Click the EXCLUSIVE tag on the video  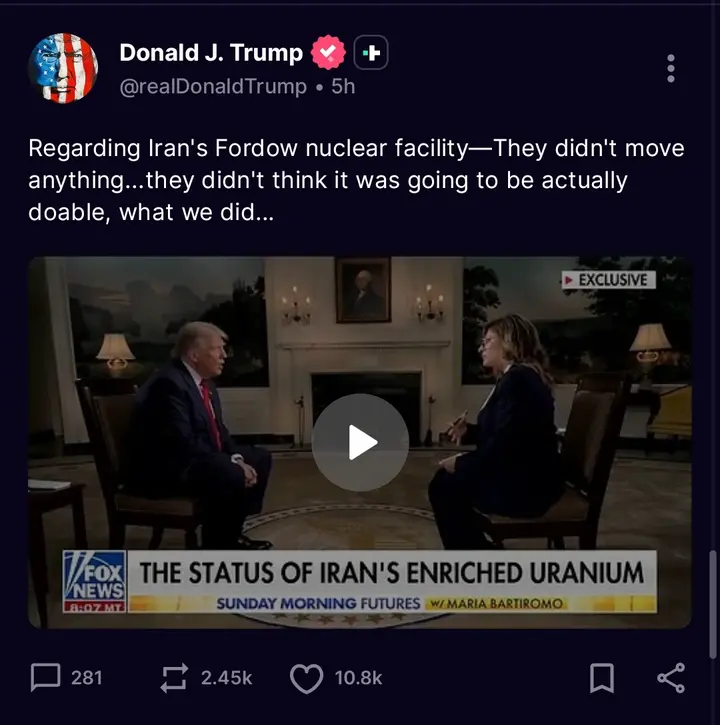click(x=609, y=280)
